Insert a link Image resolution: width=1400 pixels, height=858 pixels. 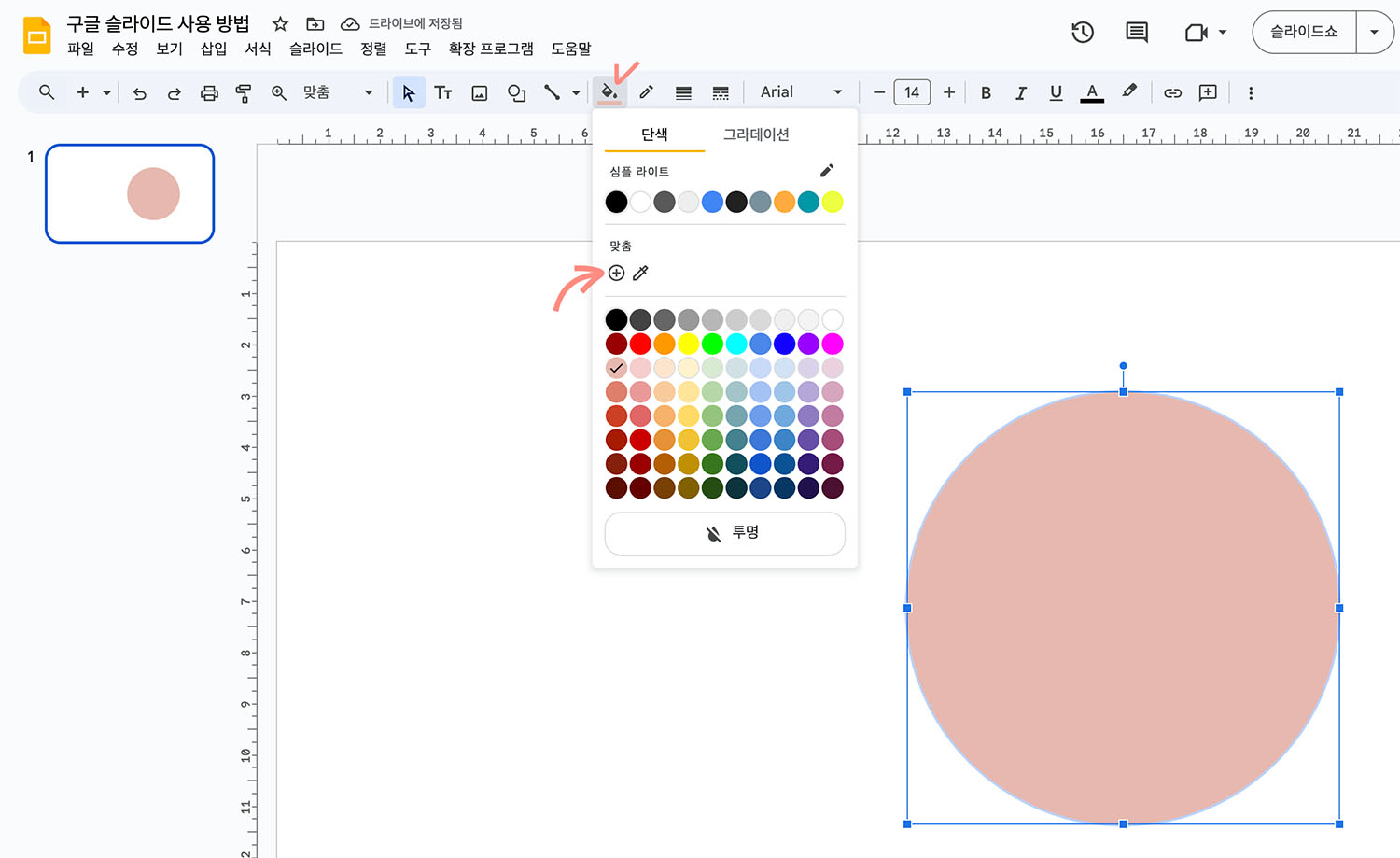click(1173, 92)
